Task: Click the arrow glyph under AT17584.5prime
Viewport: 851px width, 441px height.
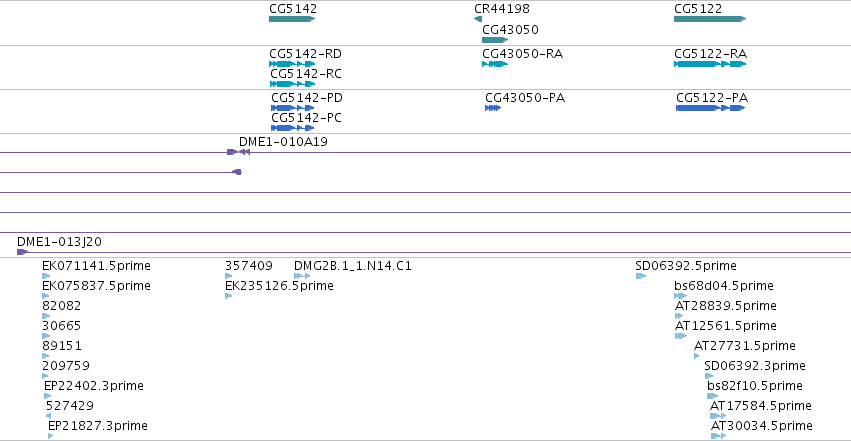Action: tap(718, 416)
